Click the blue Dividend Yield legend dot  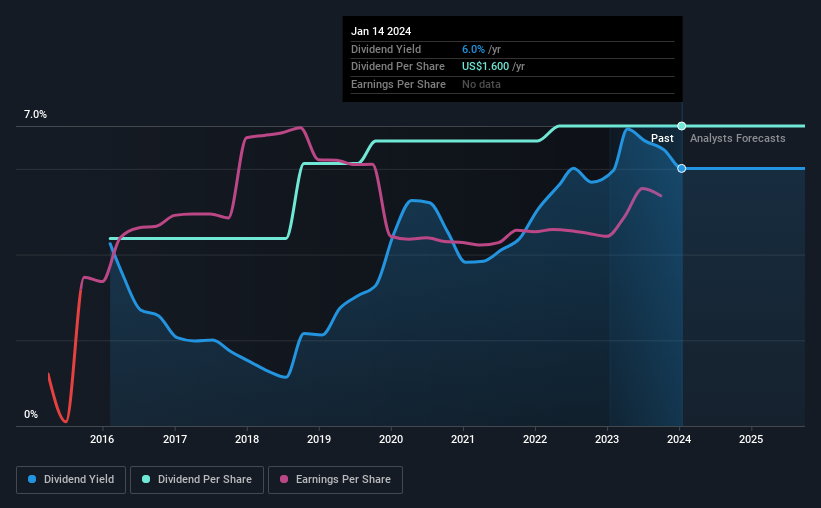coord(32,479)
